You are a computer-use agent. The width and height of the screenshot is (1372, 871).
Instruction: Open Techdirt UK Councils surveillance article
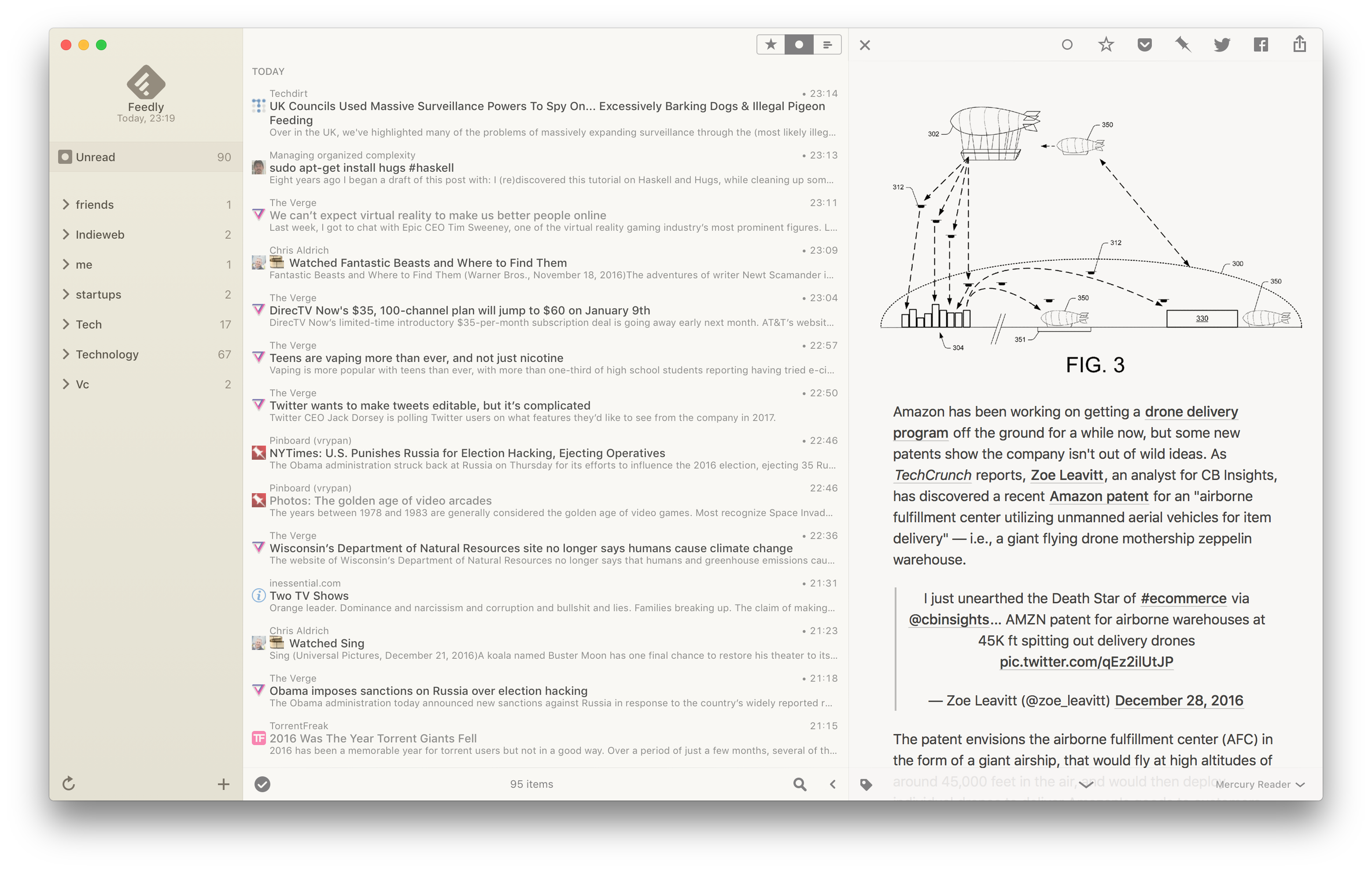click(545, 113)
